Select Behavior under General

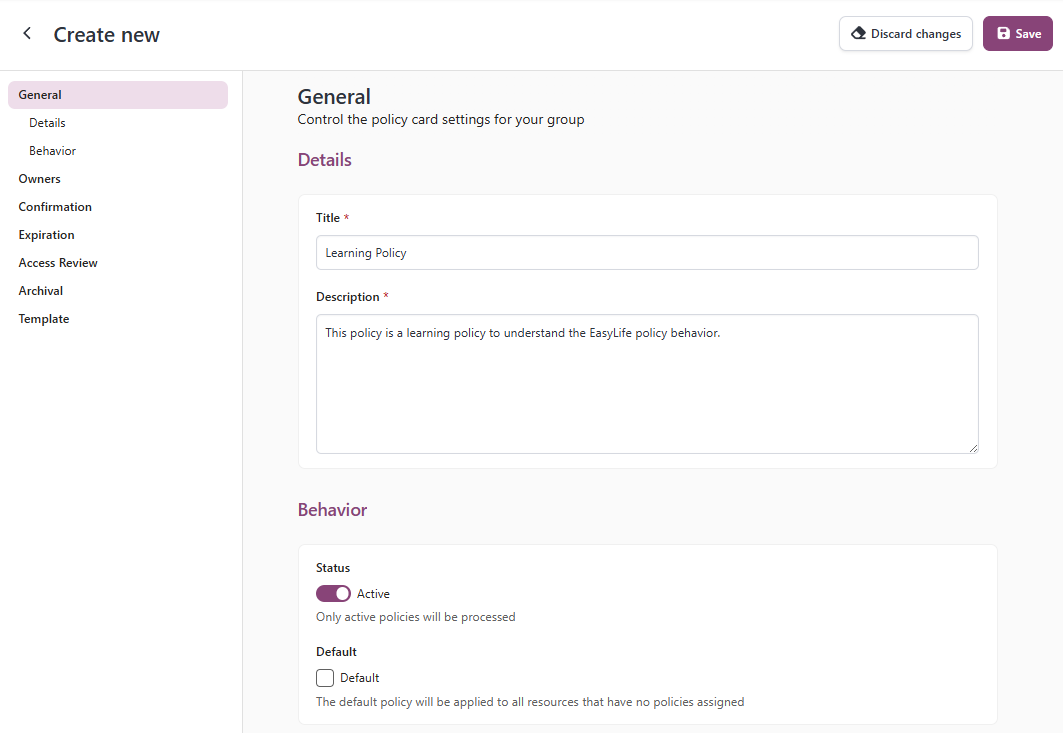click(x=51, y=150)
